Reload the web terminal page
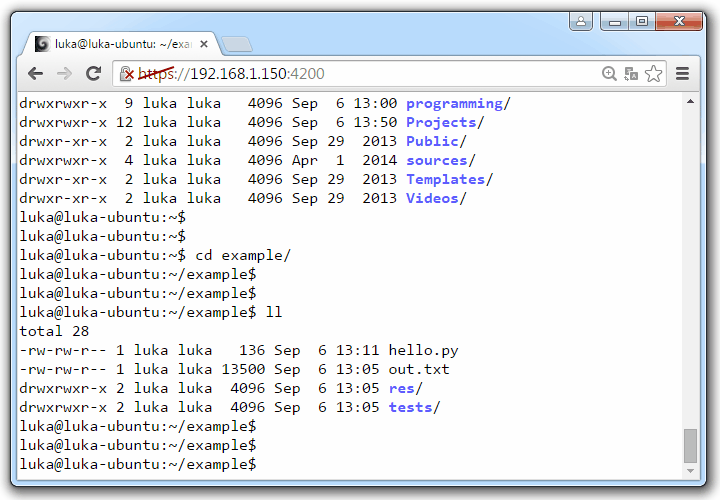The image size is (720, 500). click(x=93, y=73)
